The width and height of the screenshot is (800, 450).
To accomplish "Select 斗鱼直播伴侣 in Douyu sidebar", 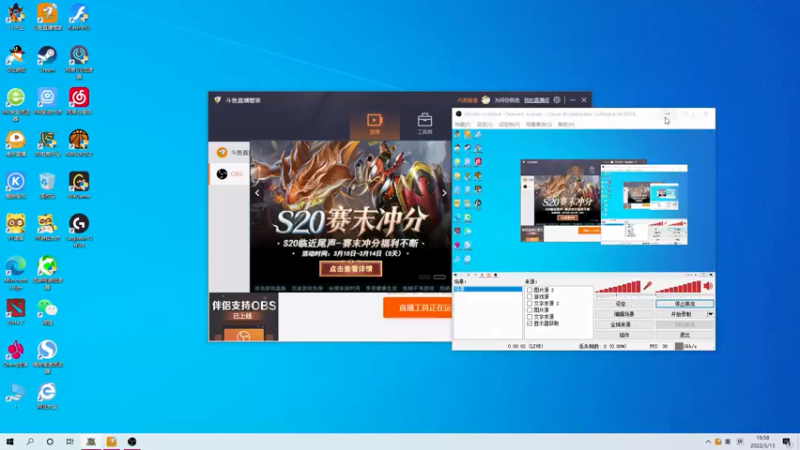I will [x=230, y=152].
